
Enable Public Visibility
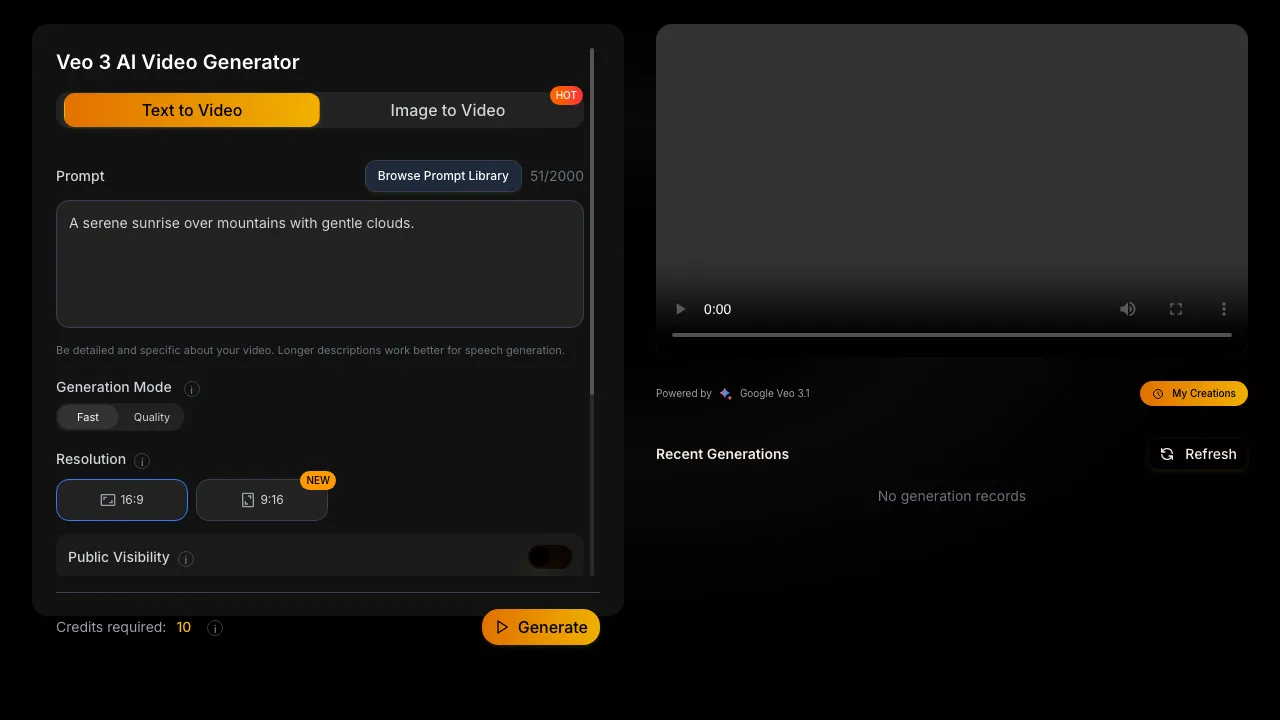[550, 557]
